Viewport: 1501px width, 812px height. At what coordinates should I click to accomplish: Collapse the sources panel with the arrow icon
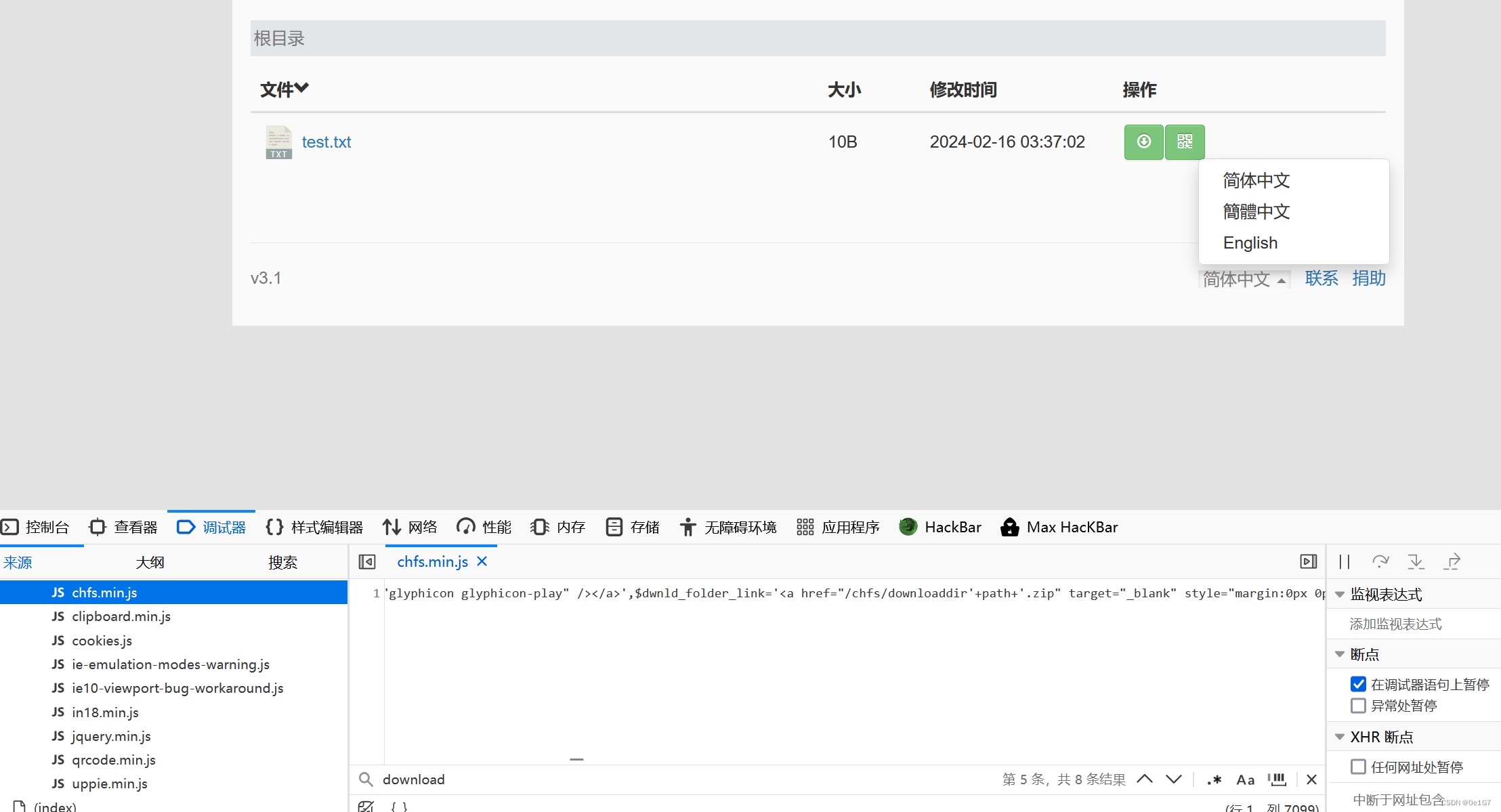coord(366,561)
